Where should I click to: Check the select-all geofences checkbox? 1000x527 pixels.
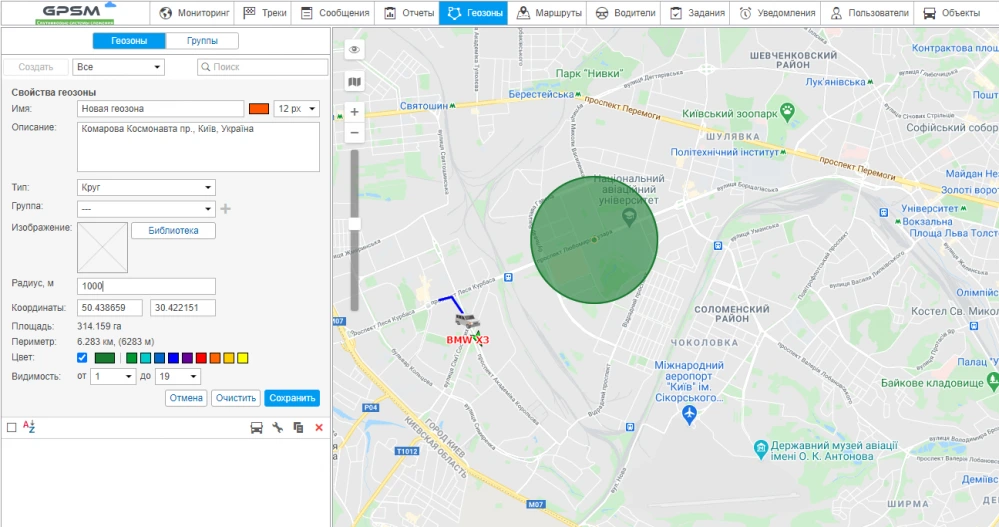coord(12,428)
